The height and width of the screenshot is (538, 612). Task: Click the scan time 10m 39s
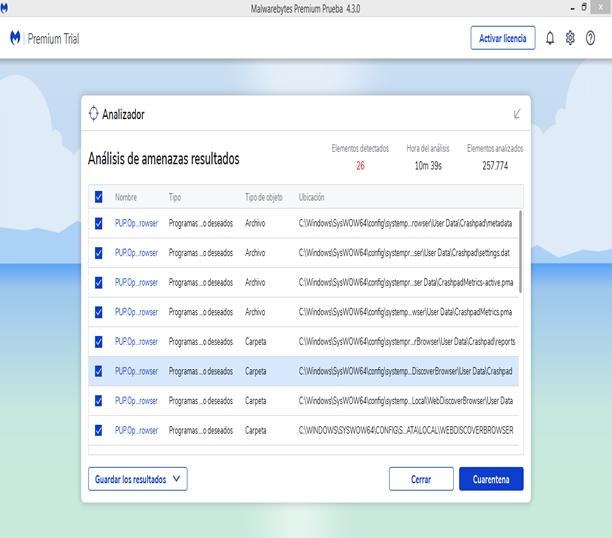point(428,166)
